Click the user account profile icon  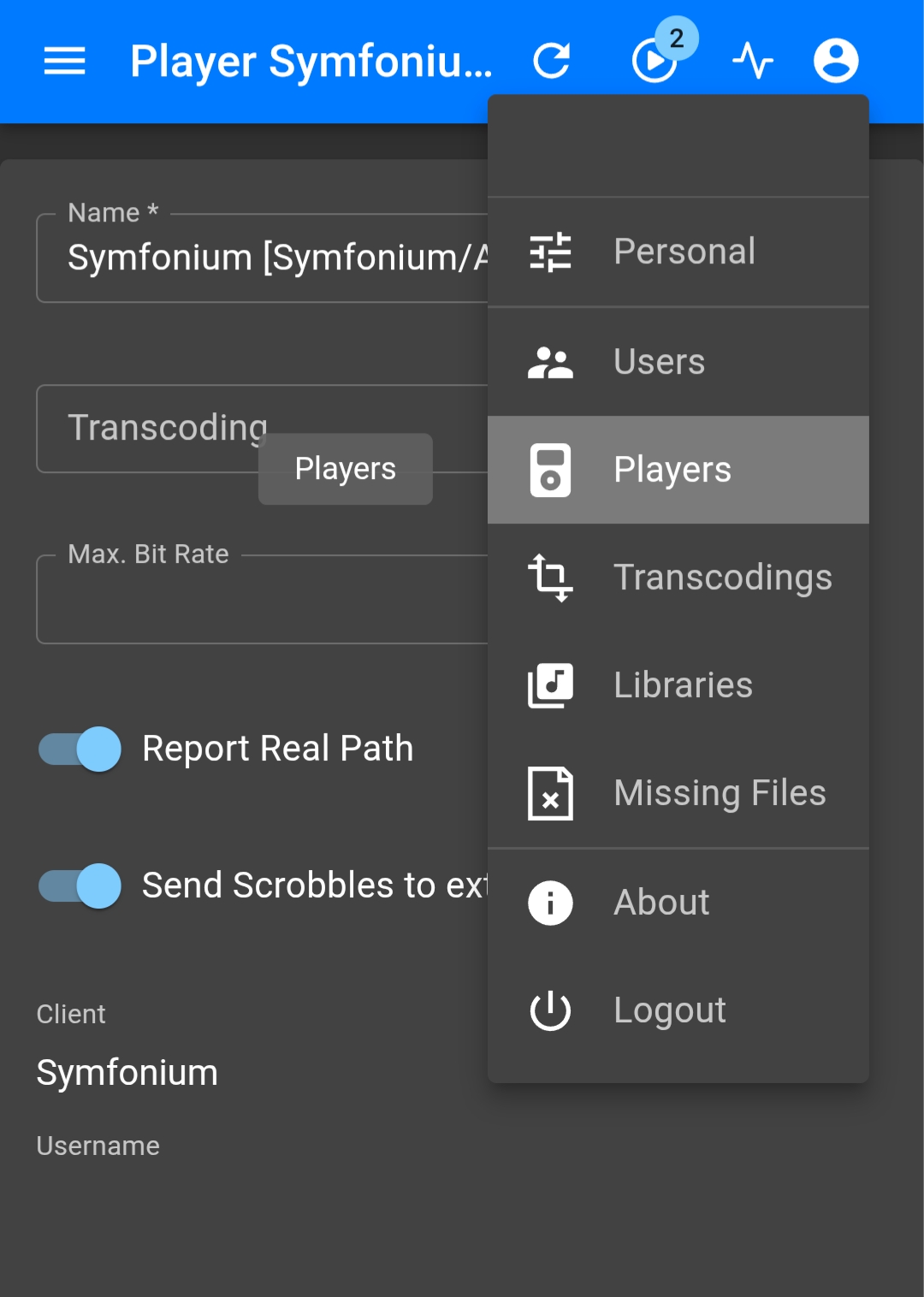click(x=835, y=61)
